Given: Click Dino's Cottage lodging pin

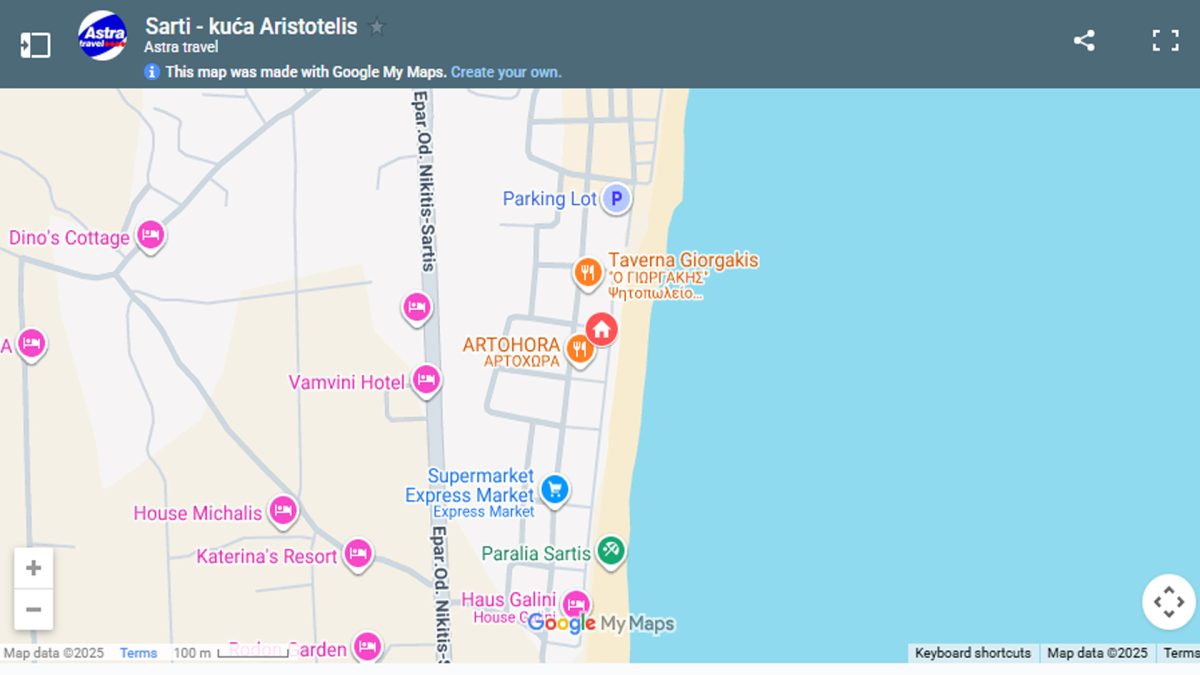Looking at the screenshot, I should point(150,235).
